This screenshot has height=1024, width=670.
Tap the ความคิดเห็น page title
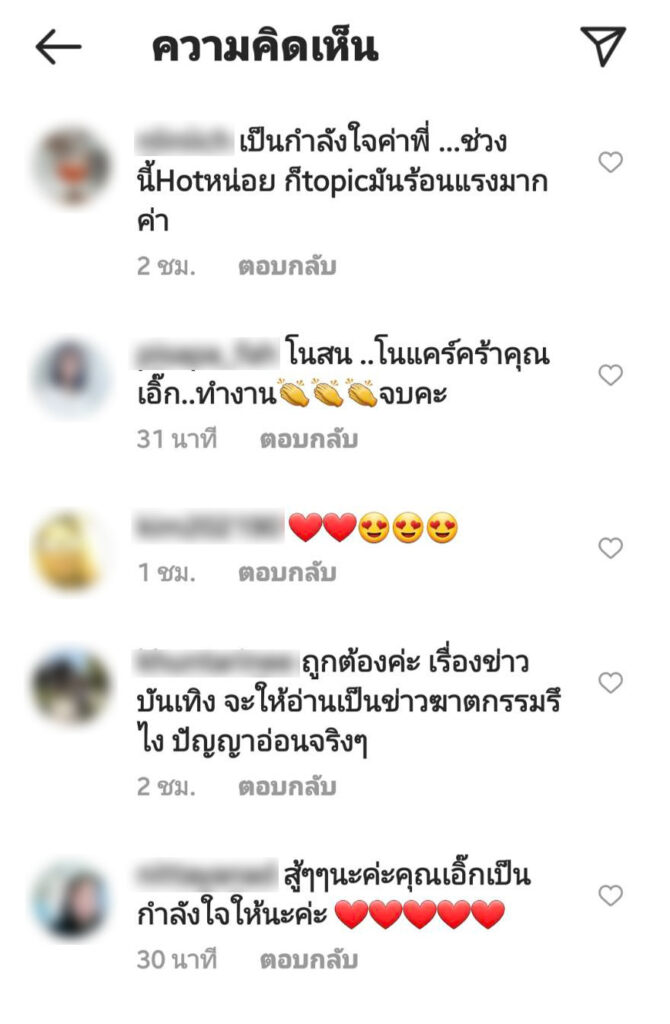(x=265, y=47)
